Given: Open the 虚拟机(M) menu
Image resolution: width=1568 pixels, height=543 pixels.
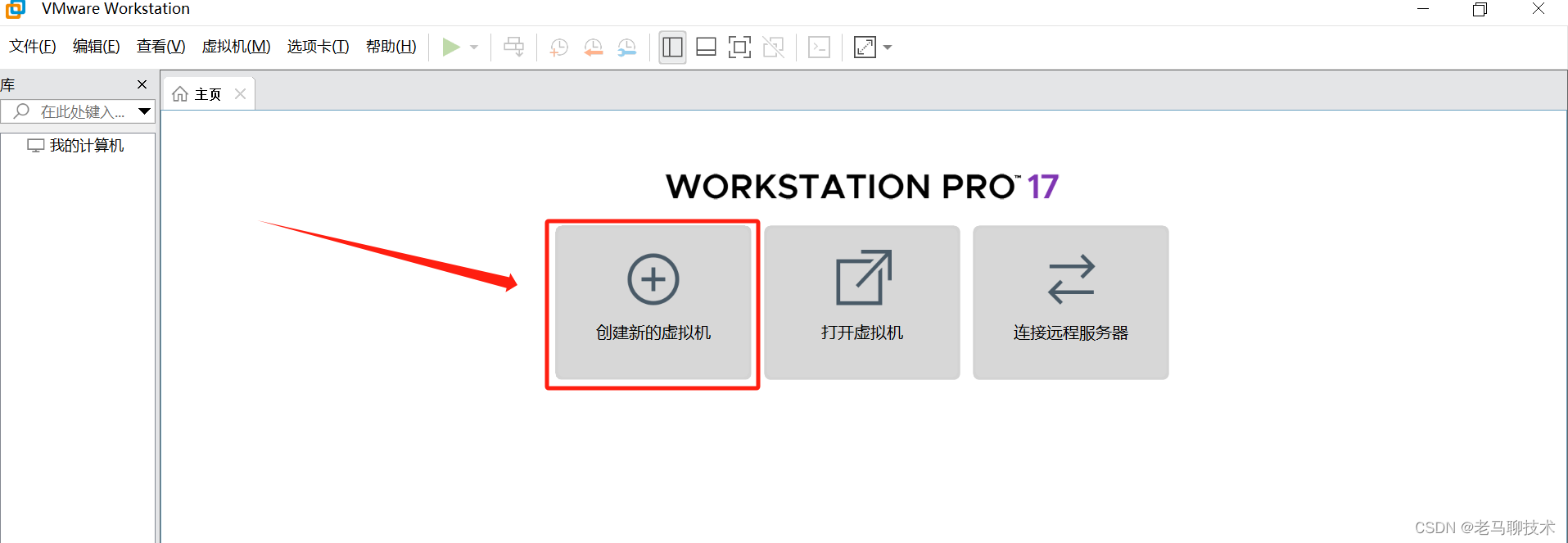Looking at the screenshot, I should [237, 47].
